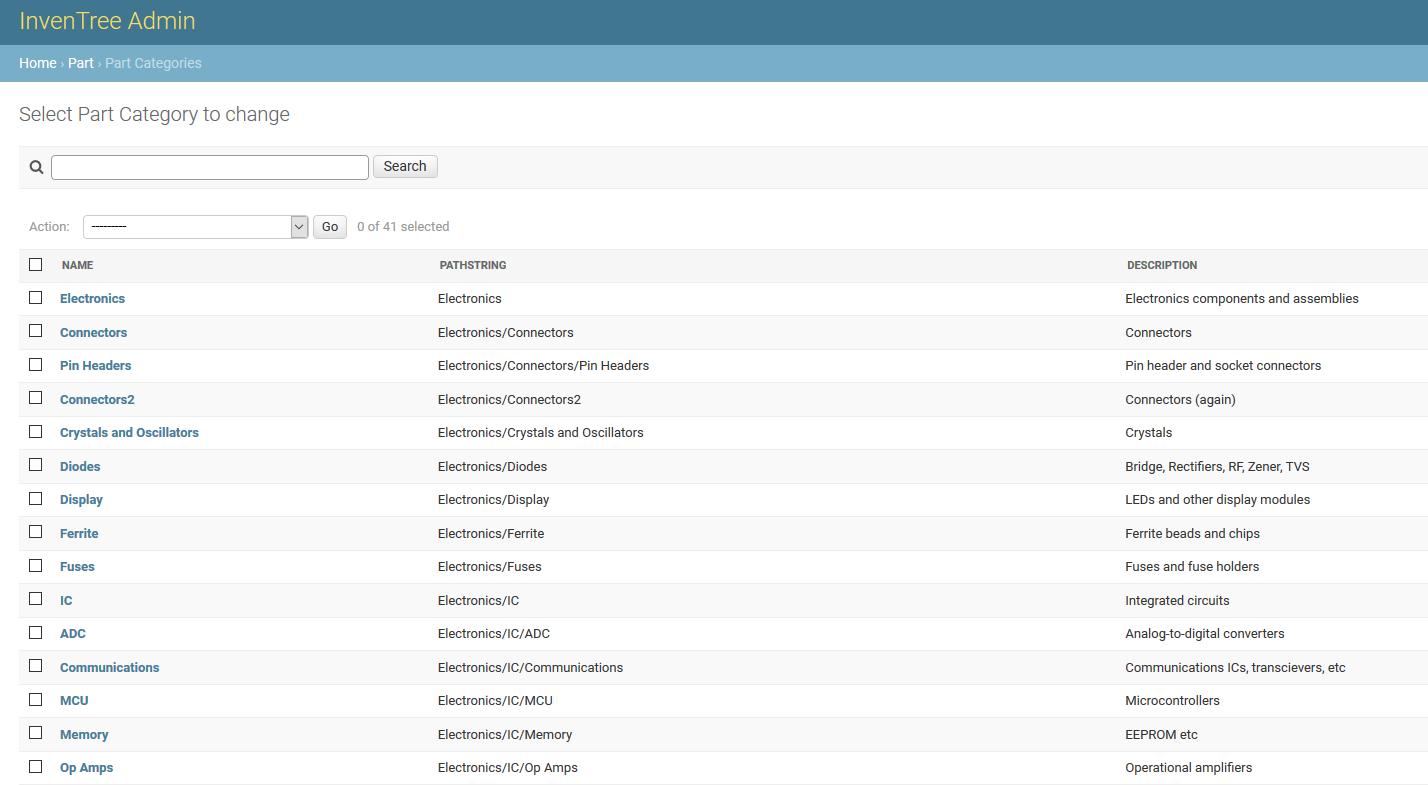Open the Crystals and Oscillators category
This screenshot has height=785, width=1428.
pos(129,432)
